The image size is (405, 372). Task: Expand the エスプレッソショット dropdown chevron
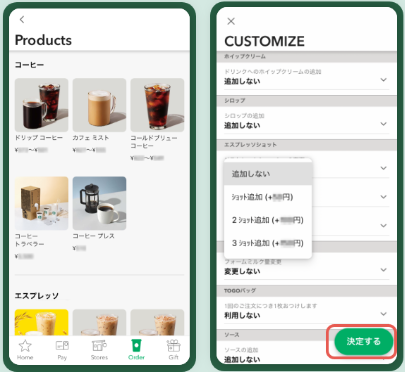pos(384,168)
